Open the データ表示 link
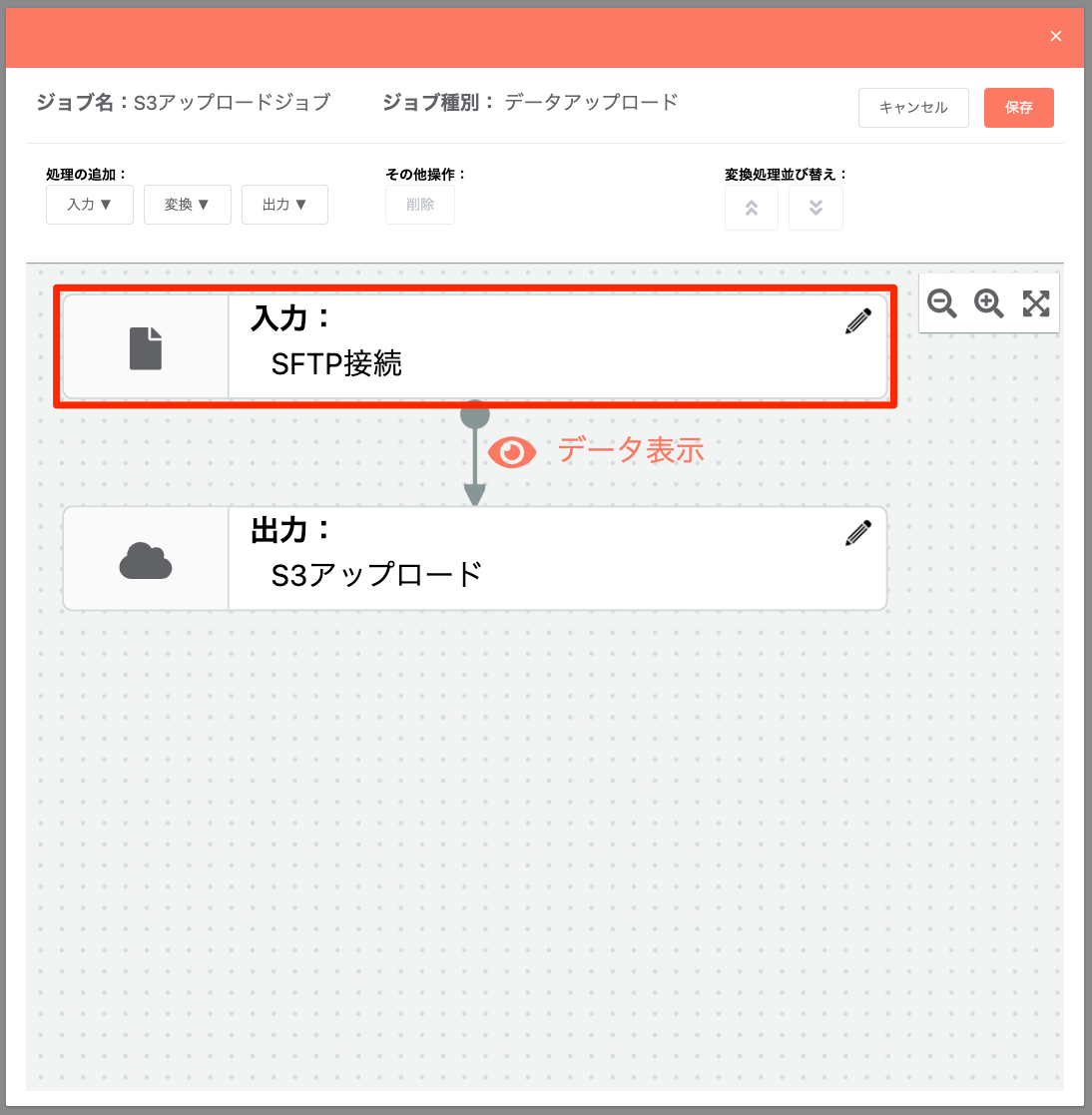Image resolution: width=1092 pixels, height=1115 pixels. (631, 451)
